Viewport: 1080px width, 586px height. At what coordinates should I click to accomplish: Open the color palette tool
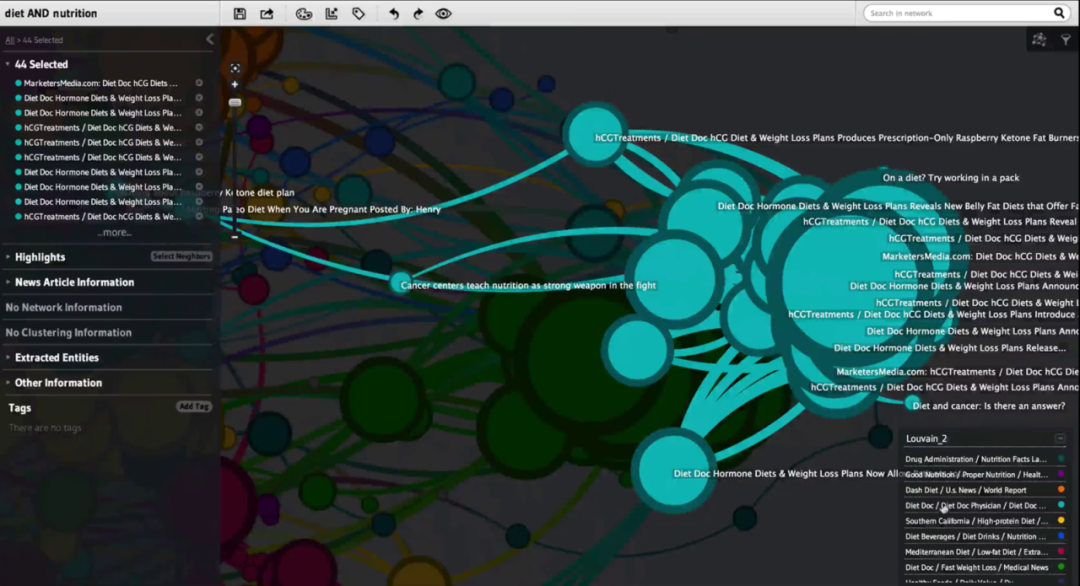pos(304,14)
